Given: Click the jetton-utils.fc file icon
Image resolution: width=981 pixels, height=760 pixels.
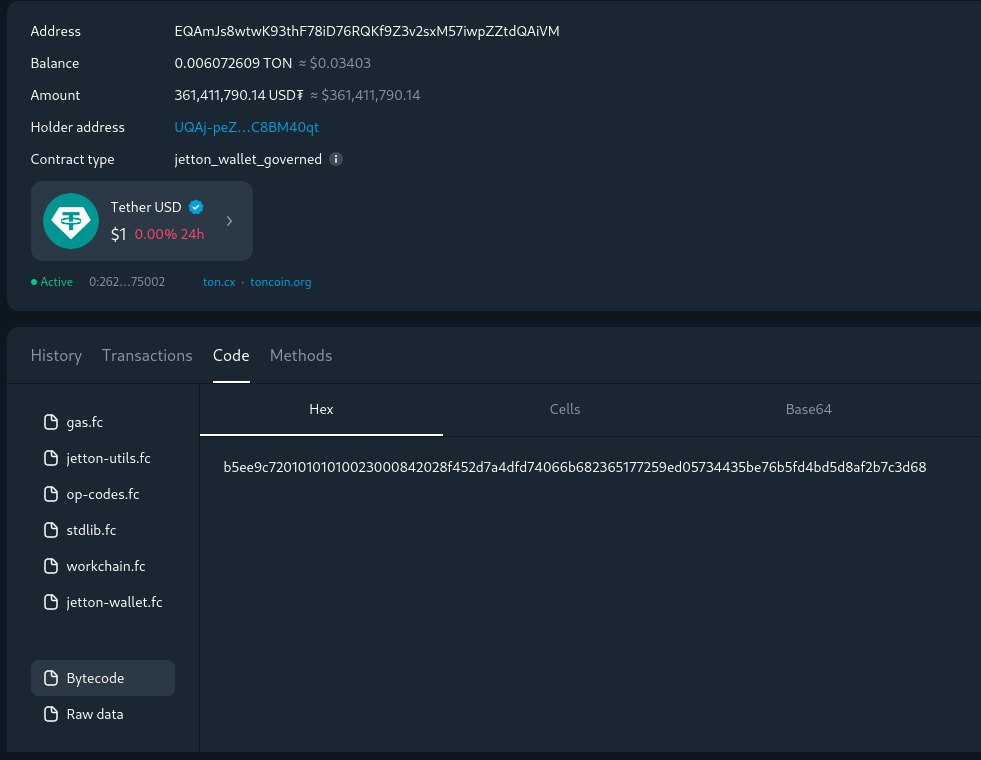Looking at the screenshot, I should click(50, 458).
